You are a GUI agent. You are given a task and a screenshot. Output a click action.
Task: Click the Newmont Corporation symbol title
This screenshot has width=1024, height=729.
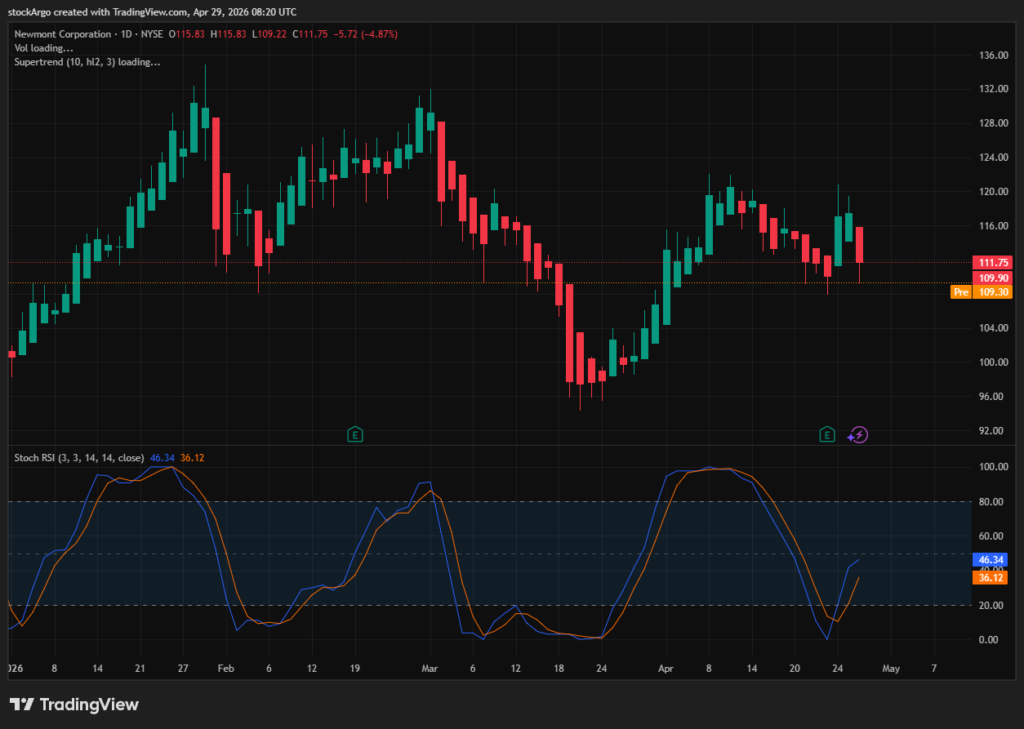click(x=63, y=34)
